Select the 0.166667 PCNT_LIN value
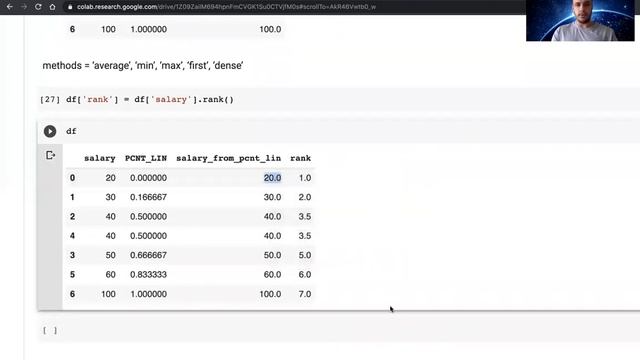This screenshot has width=640, height=360. [x=148, y=197]
